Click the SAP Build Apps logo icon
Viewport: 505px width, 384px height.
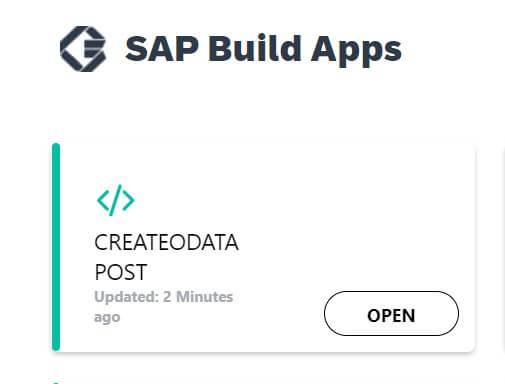click(83, 49)
